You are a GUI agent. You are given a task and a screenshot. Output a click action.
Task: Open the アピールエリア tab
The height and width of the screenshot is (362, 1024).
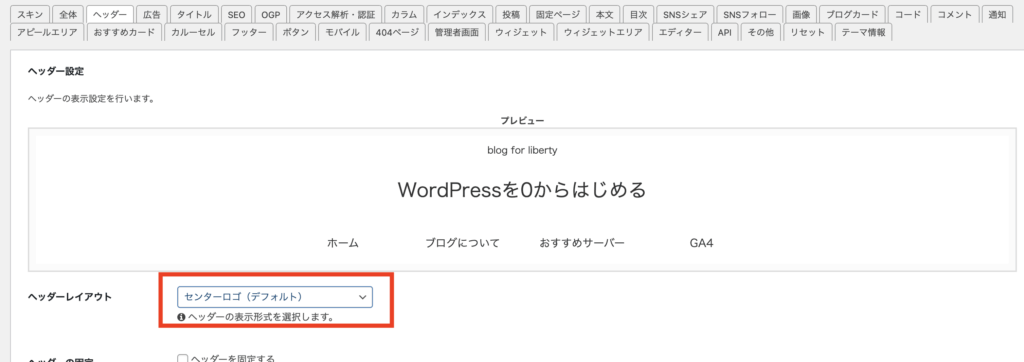pos(48,33)
